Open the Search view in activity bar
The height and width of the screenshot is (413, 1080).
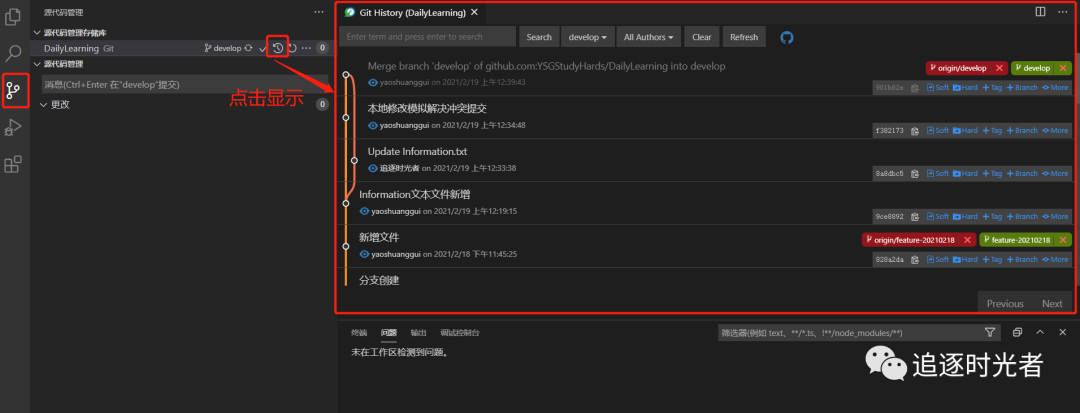click(x=14, y=53)
